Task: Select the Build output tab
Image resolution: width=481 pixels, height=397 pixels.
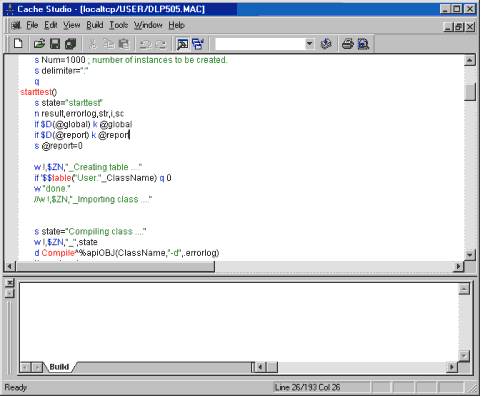Action: pyautogui.click(x=59, y=367)
